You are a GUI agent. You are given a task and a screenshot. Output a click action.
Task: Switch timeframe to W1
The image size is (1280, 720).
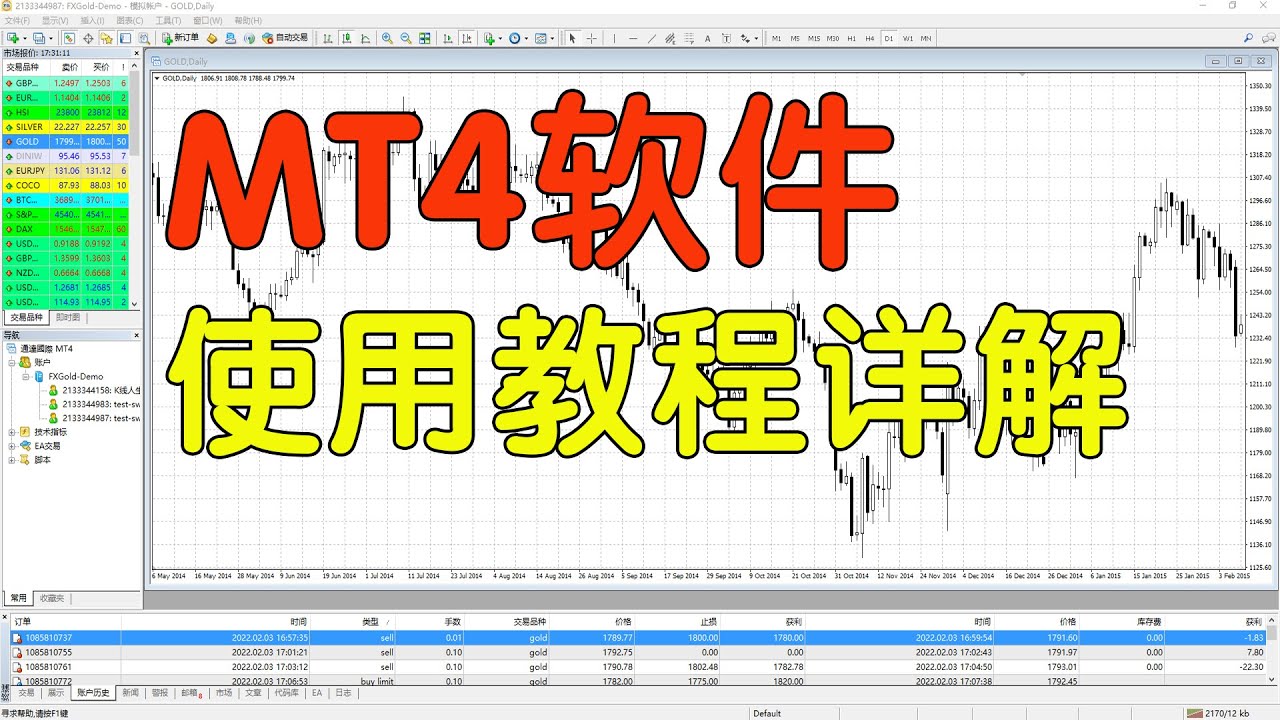pos(908,38)
